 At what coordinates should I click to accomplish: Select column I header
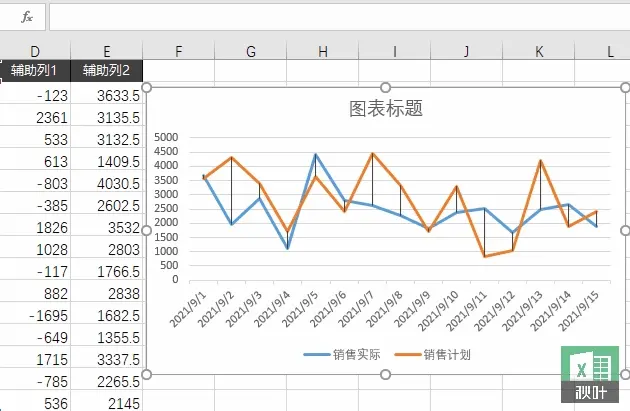pyautogui.click(x=394, y=51)
